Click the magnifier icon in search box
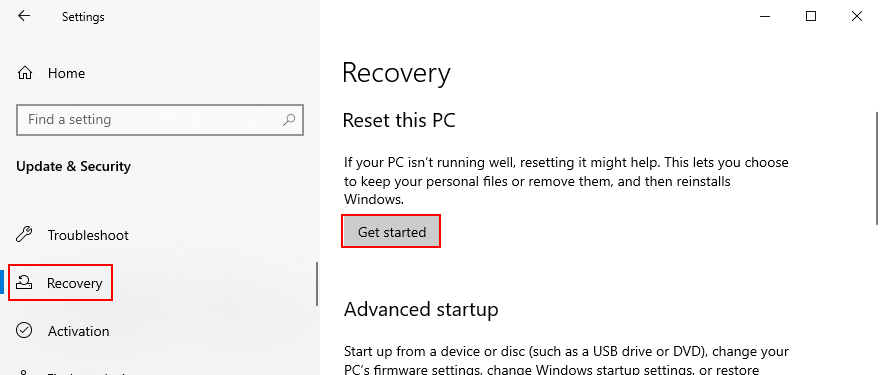The width and height of the screenshot is (880, 375). coord(289,119)
